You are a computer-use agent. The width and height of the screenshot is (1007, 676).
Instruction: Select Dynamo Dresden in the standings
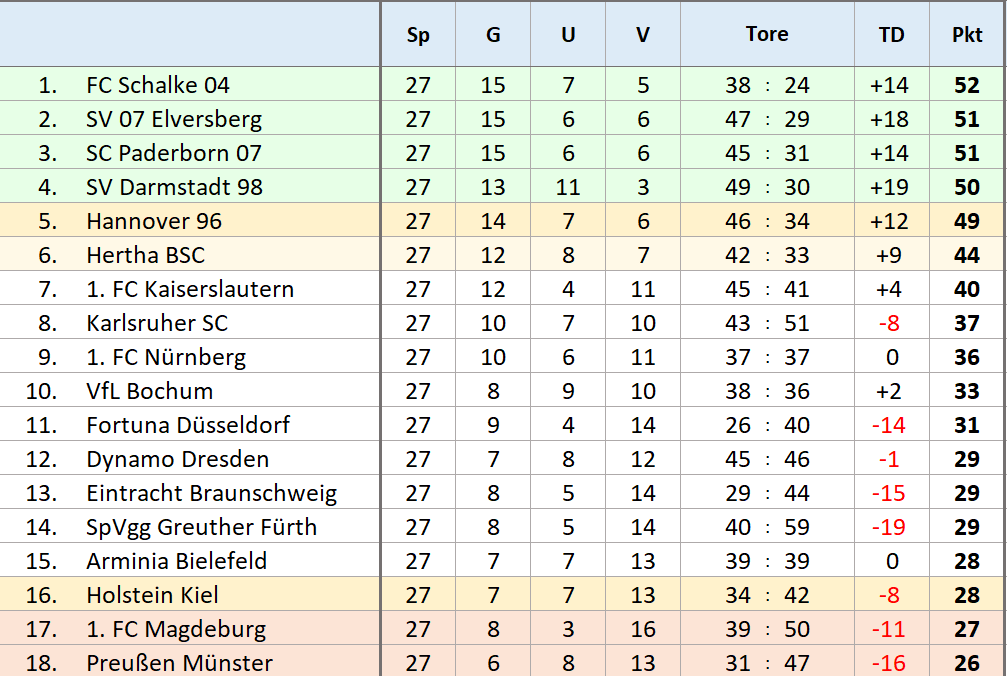click(178, 459)
